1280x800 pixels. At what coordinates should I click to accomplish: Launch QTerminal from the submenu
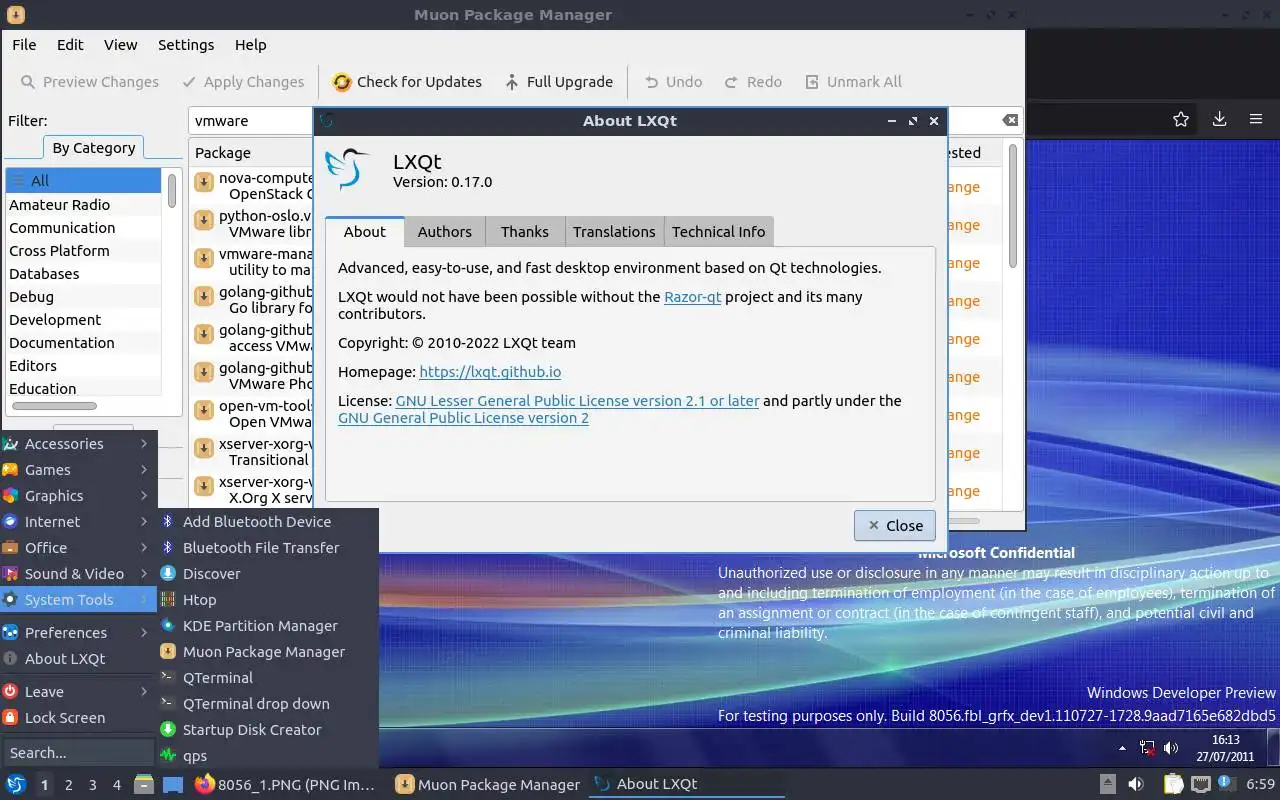coord(268,677)
